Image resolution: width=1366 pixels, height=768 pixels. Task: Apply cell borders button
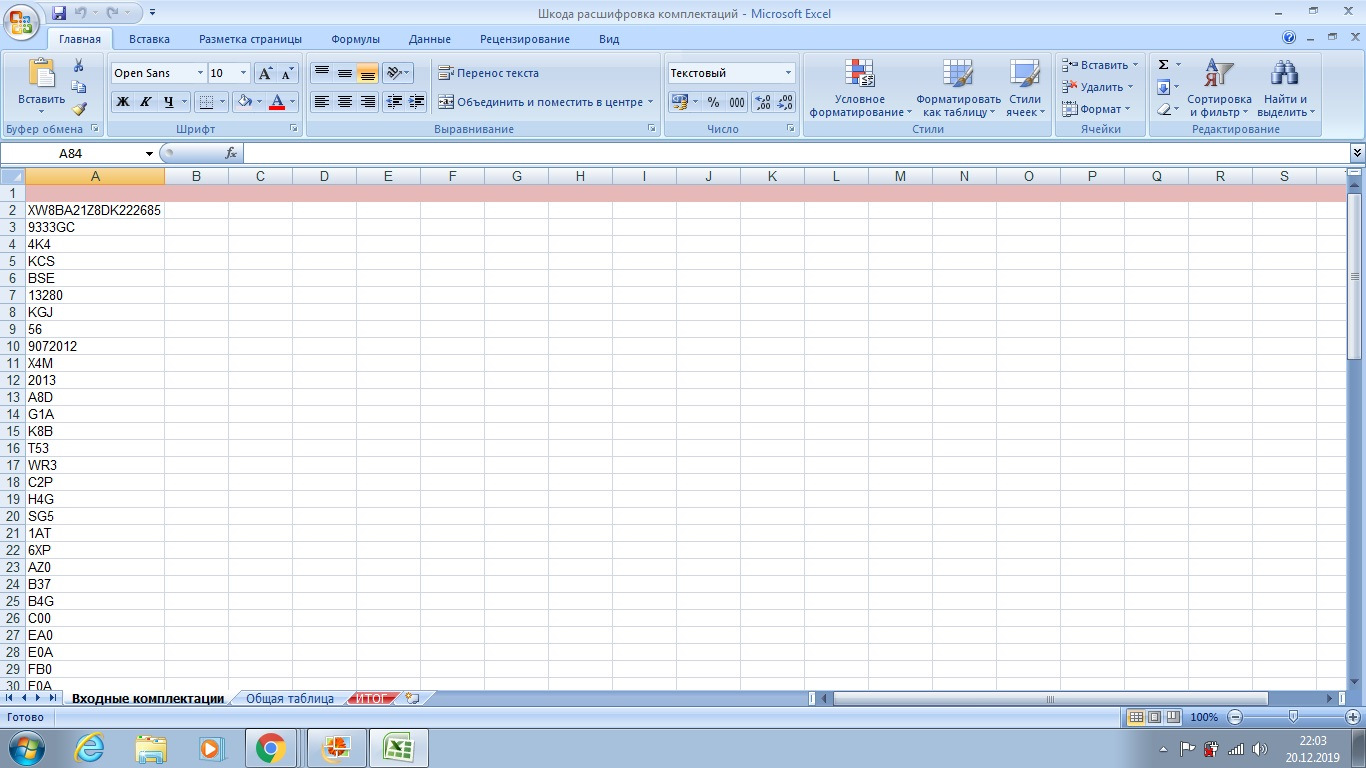click(205, 102)
